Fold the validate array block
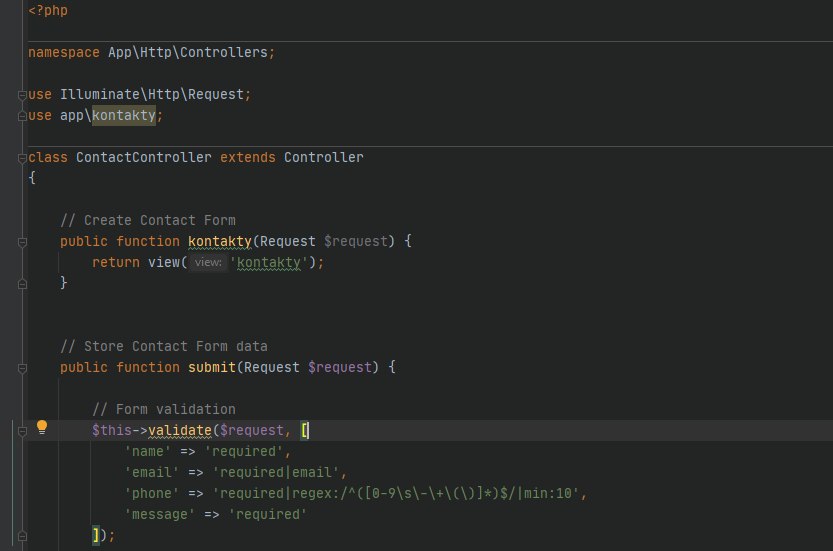The image size is (833, 551). (x=22, y=431)
